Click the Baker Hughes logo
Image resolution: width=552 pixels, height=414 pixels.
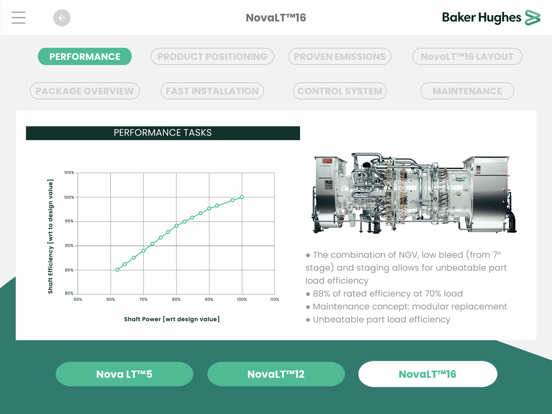pos(491,17)
